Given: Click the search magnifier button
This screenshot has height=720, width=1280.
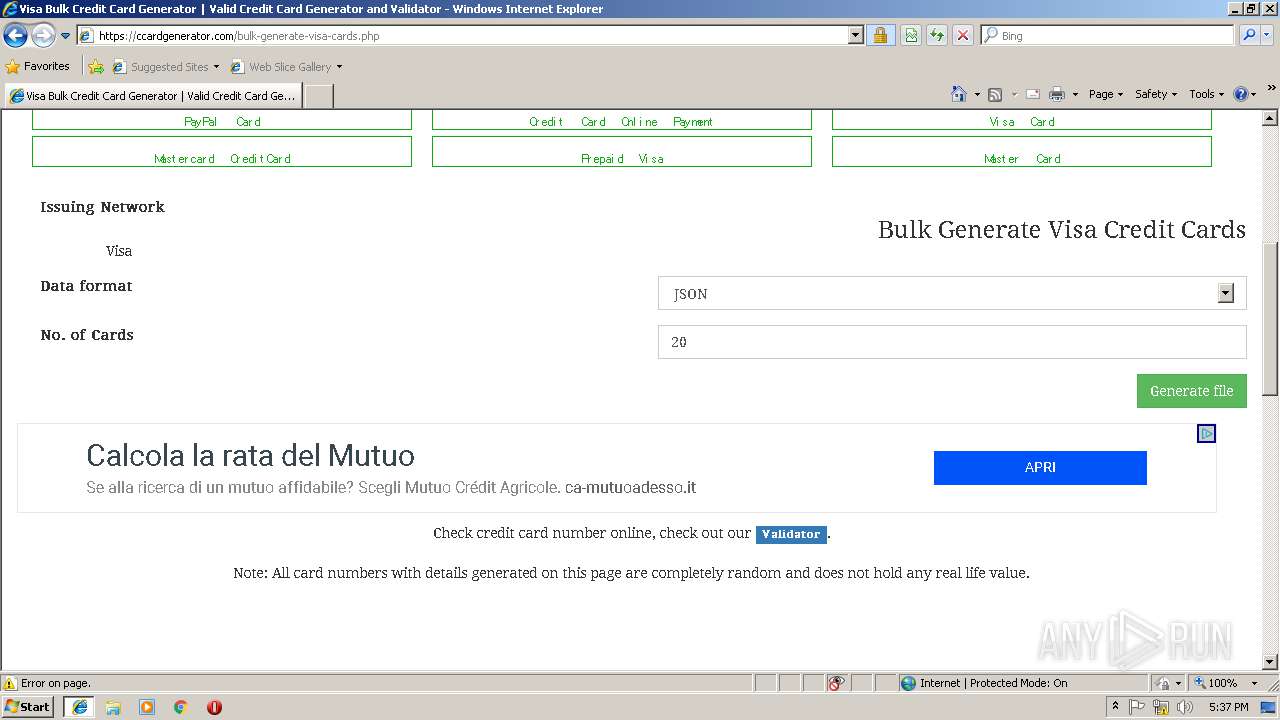Looking at the screenshot, I should click(x=1248, y=36).
